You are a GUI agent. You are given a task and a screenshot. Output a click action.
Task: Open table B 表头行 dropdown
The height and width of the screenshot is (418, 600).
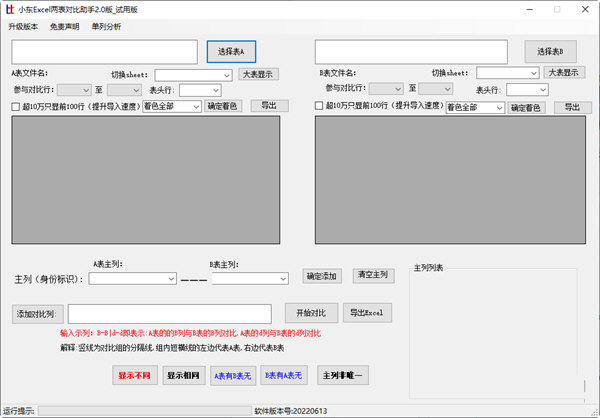click(x=527, y=90)
